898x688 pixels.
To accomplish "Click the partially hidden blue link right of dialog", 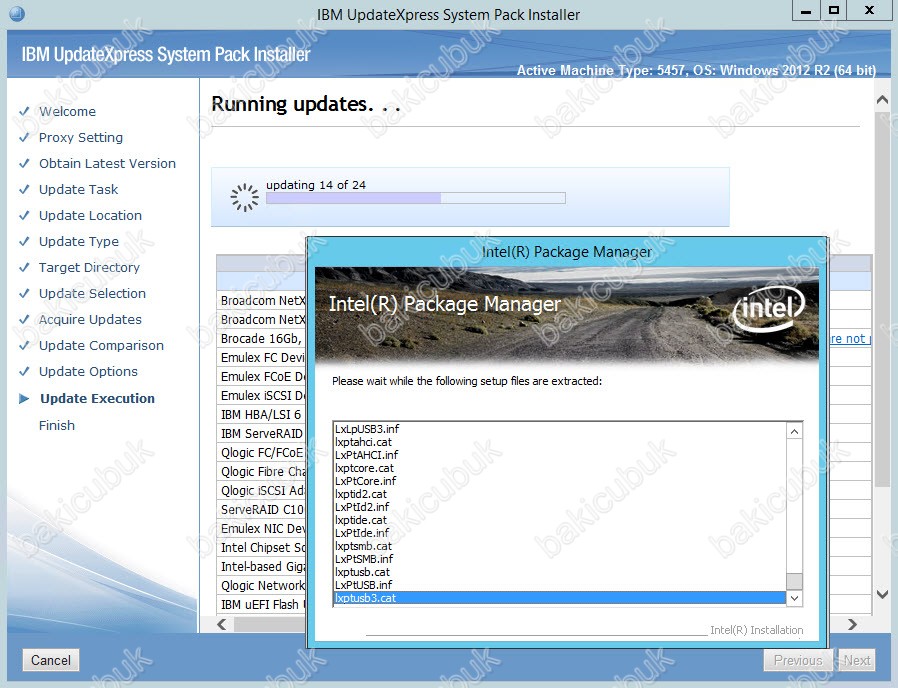I will (850, 339).
